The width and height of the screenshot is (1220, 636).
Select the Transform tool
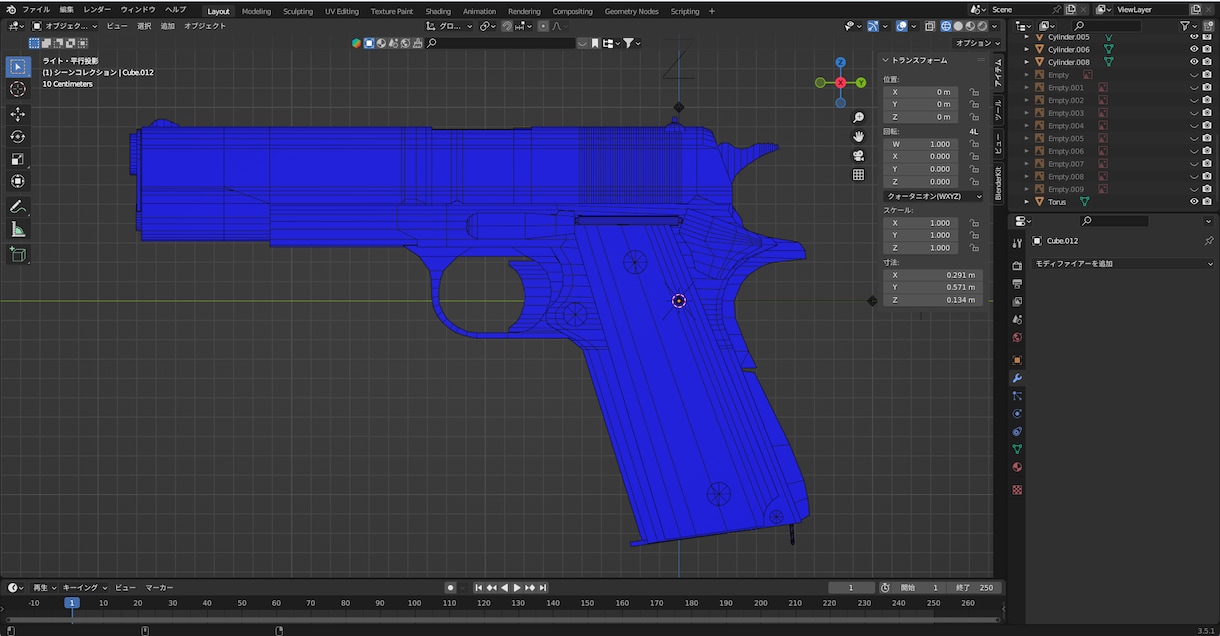click(x=18, y=181)
